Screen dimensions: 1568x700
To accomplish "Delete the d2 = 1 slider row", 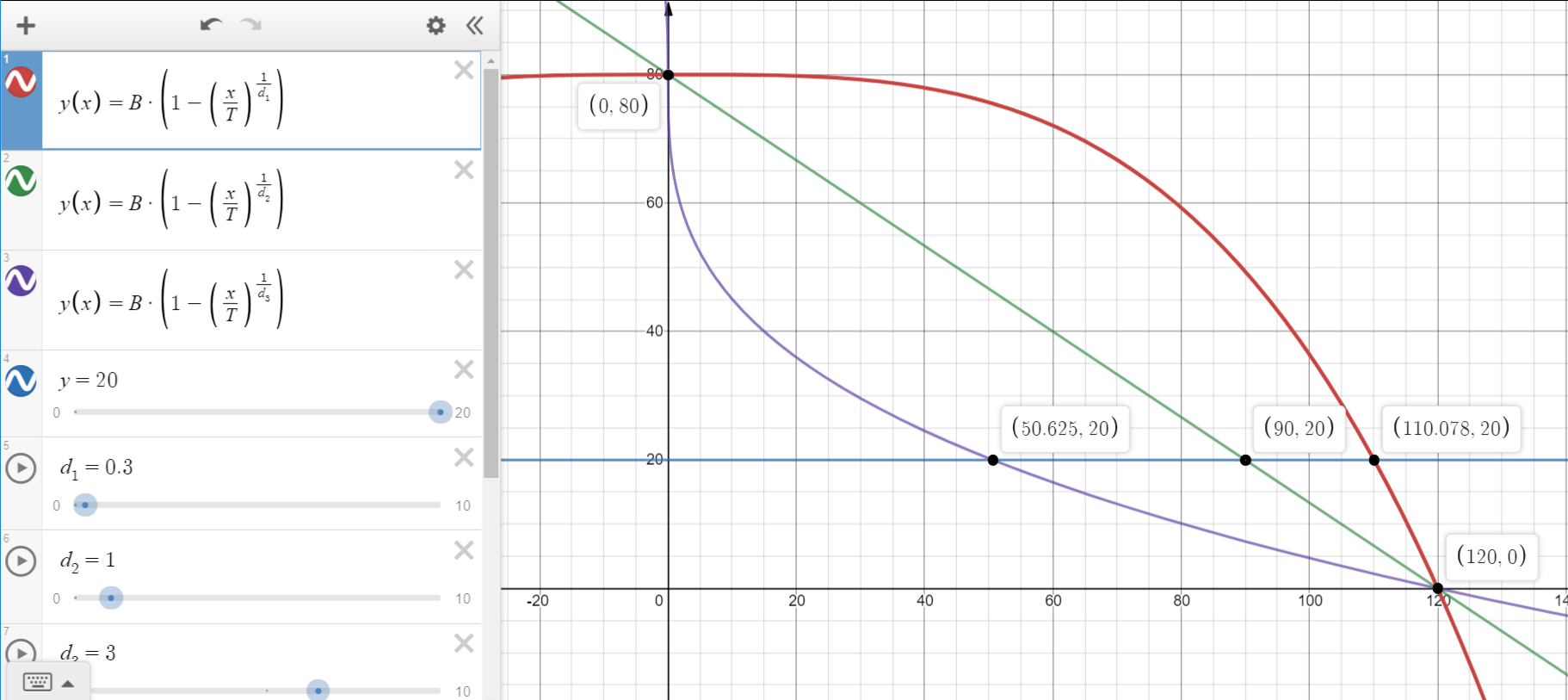I will [x=464, y=549].
